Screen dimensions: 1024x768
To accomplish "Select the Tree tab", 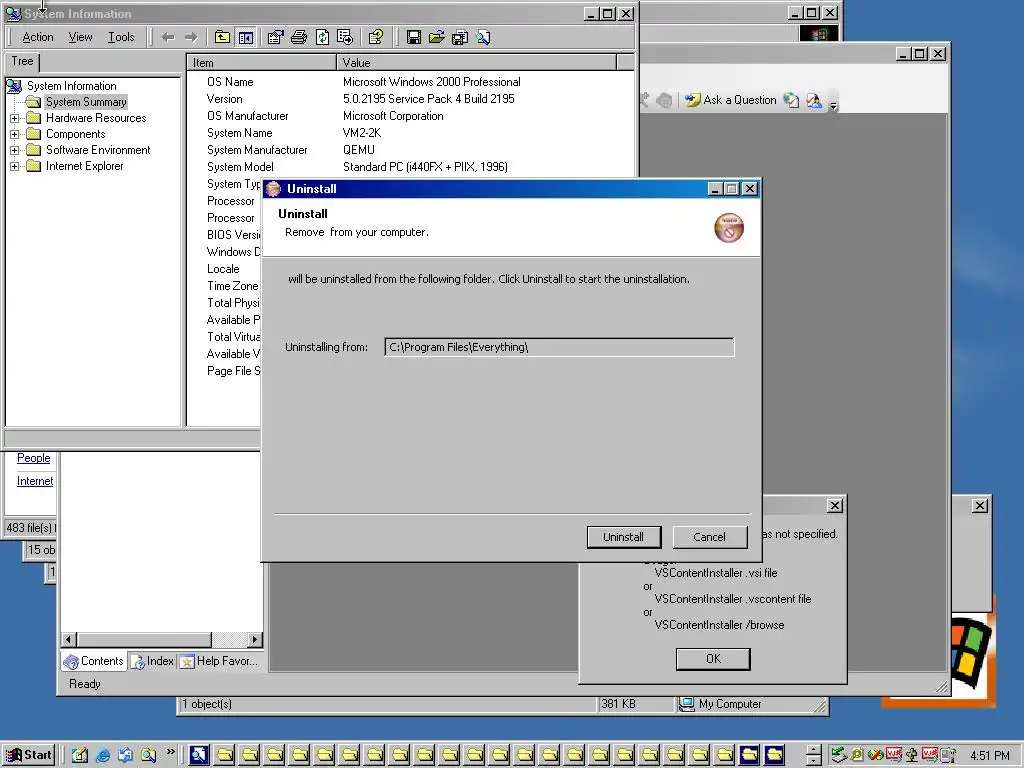I will tap(22, 61).
